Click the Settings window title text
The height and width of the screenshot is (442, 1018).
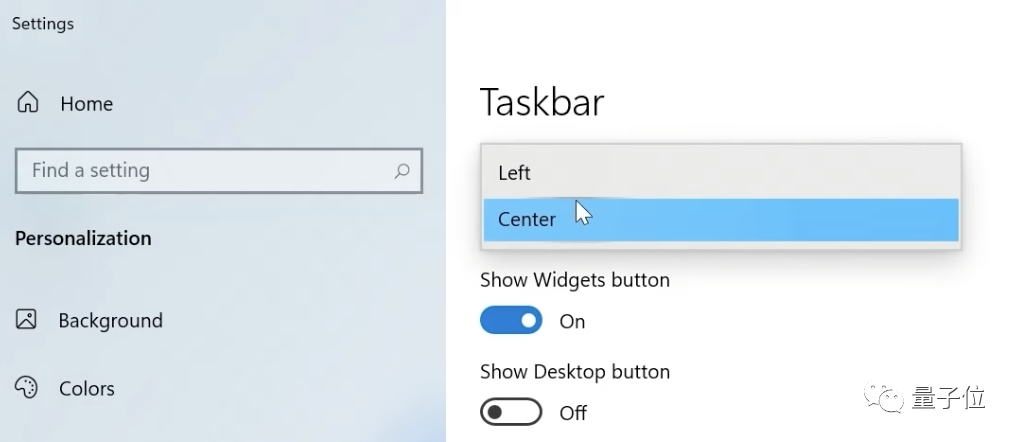point(42,23)
